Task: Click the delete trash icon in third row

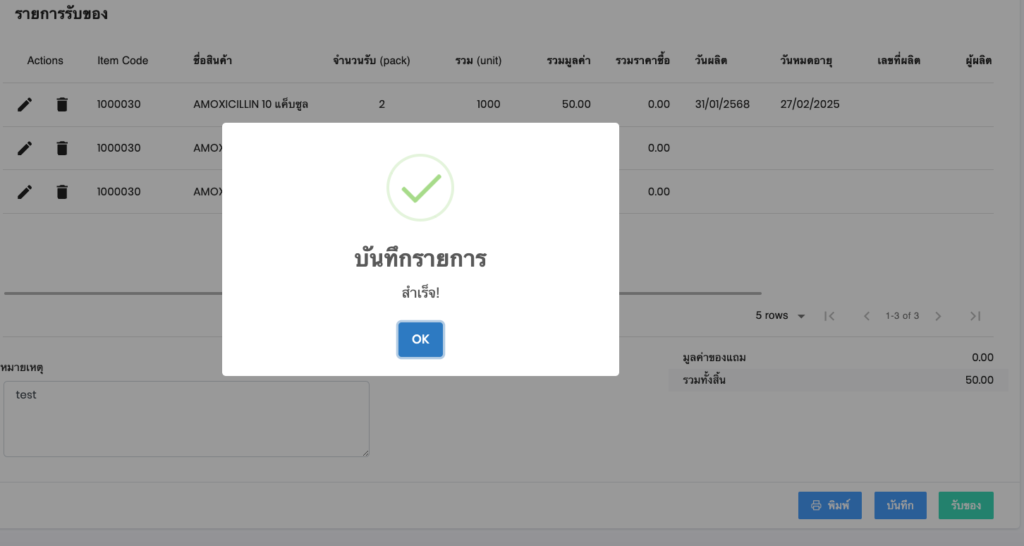Action: (x=62, y=192)
